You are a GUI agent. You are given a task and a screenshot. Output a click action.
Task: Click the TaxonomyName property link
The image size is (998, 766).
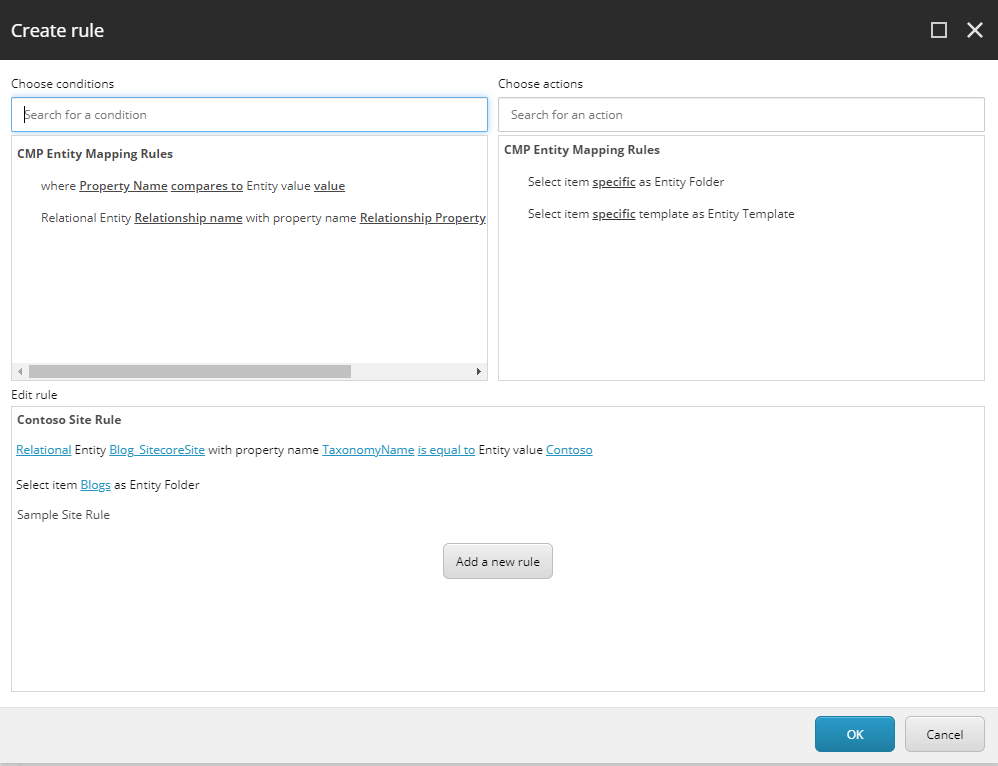coord(368,449)
